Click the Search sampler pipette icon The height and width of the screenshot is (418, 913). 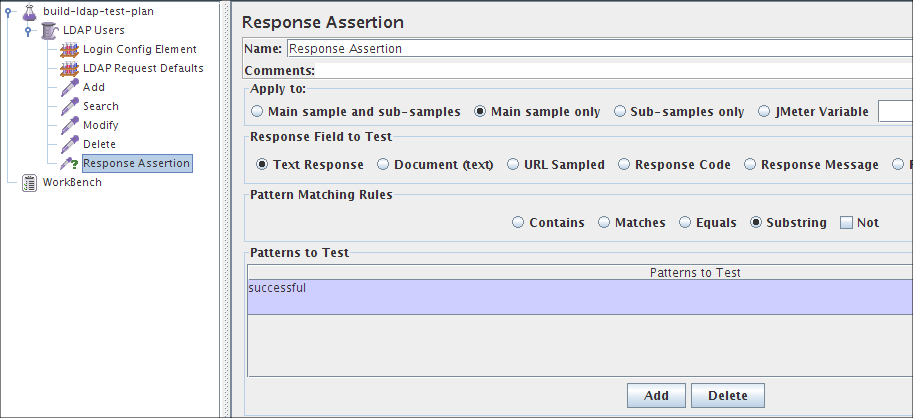(69, 106)
